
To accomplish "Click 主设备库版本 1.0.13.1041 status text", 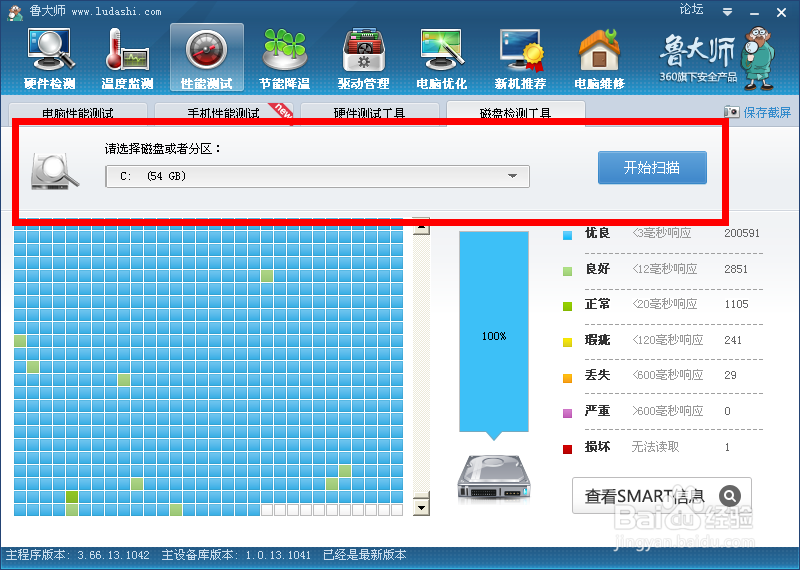I will 236,555.
